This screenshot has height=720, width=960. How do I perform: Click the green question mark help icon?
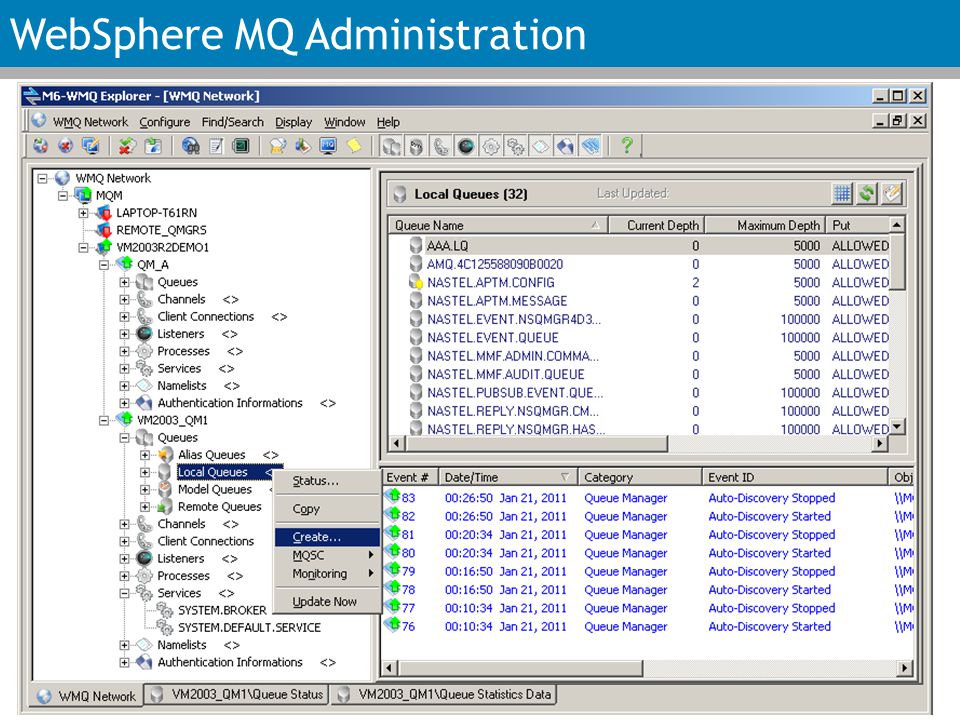[626, 146]
